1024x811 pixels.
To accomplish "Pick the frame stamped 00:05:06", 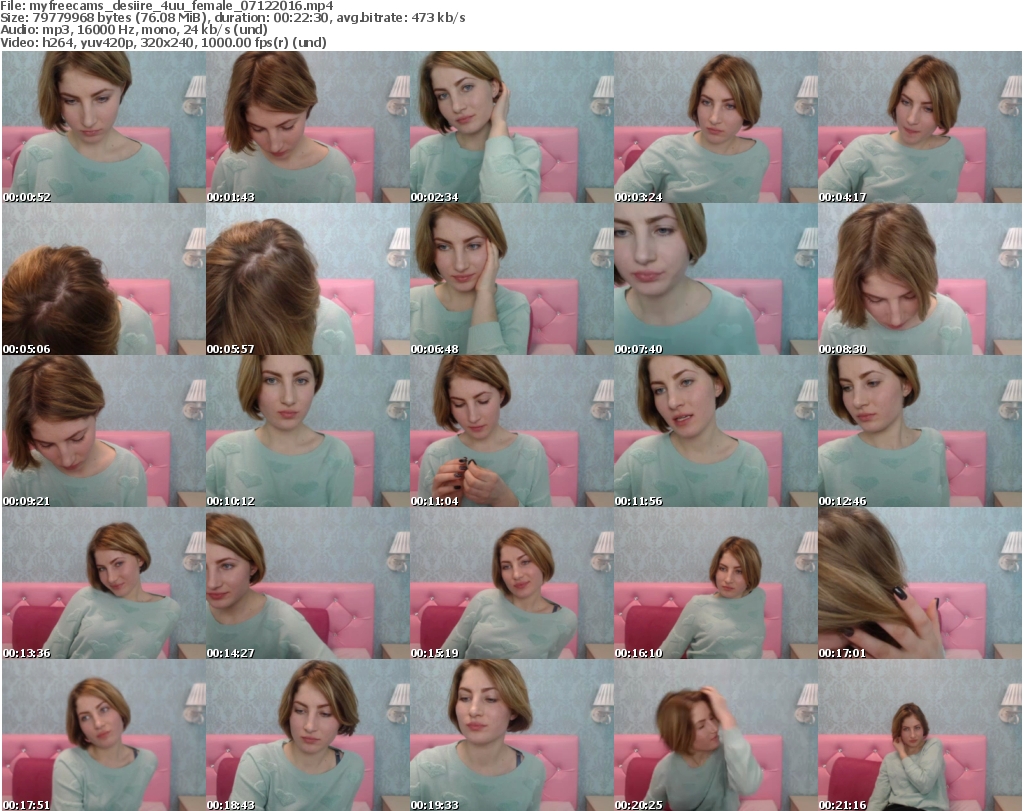I will [x=103, y=279].
